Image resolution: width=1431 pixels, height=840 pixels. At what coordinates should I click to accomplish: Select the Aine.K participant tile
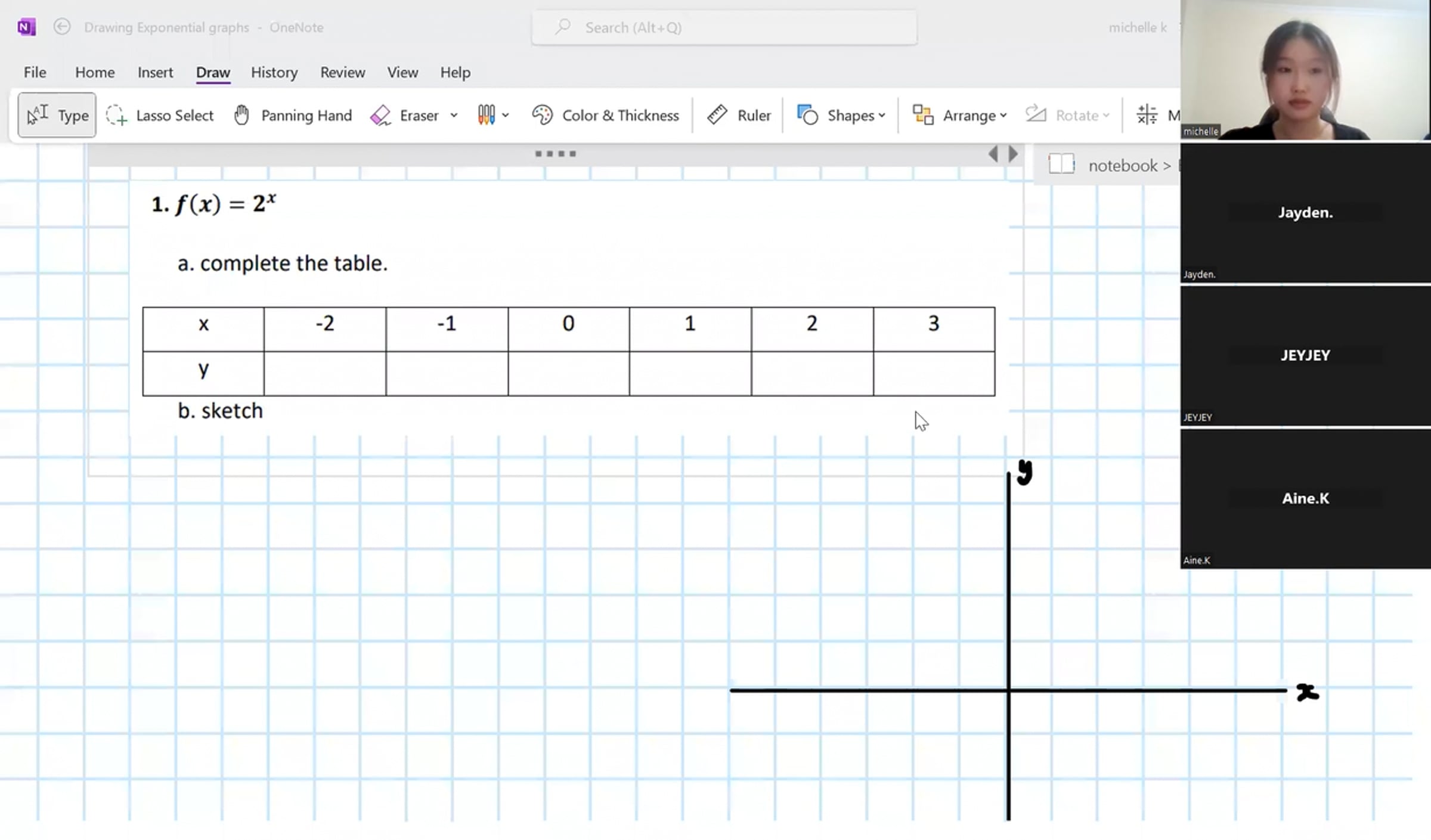[1305, 498]
